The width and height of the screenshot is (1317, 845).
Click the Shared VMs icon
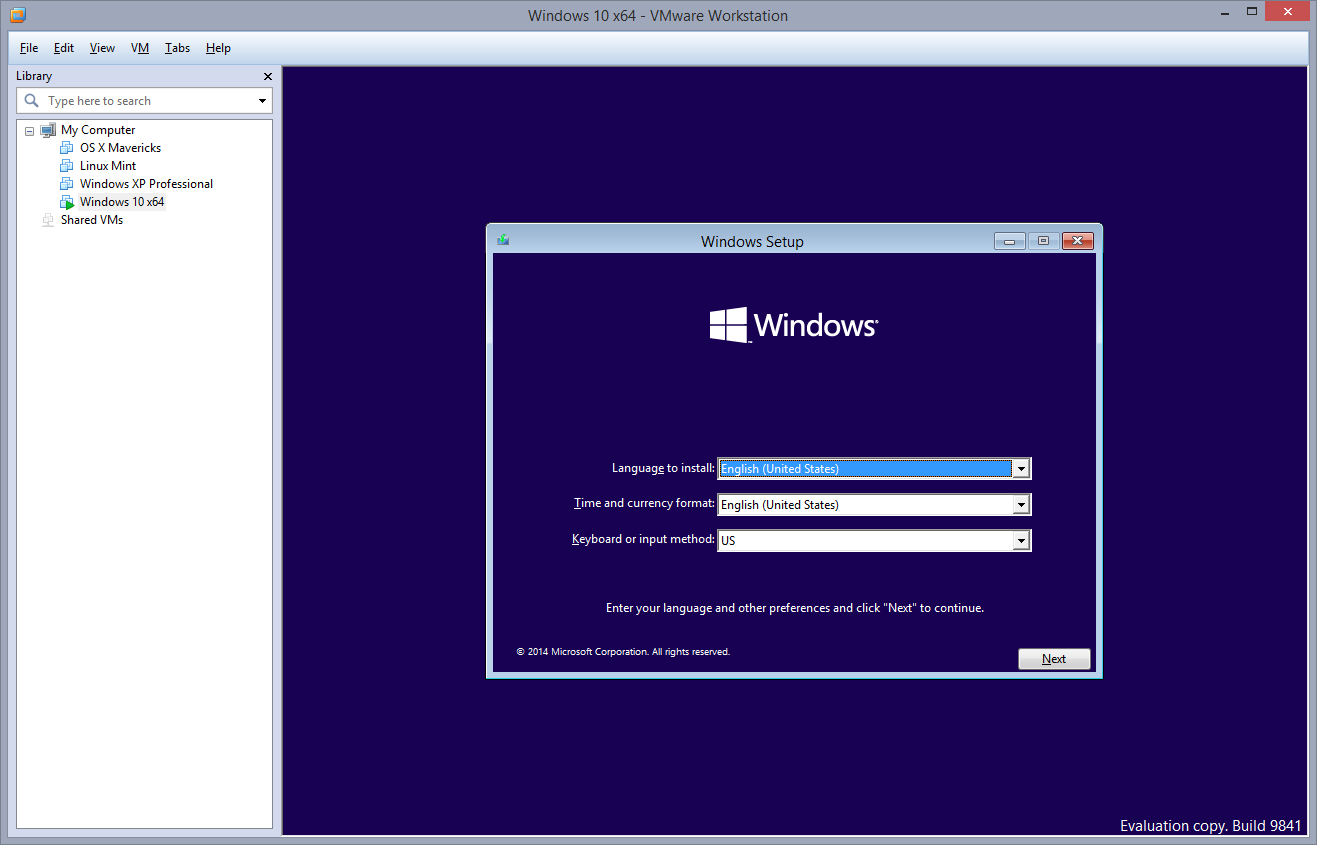coord(48,220)
